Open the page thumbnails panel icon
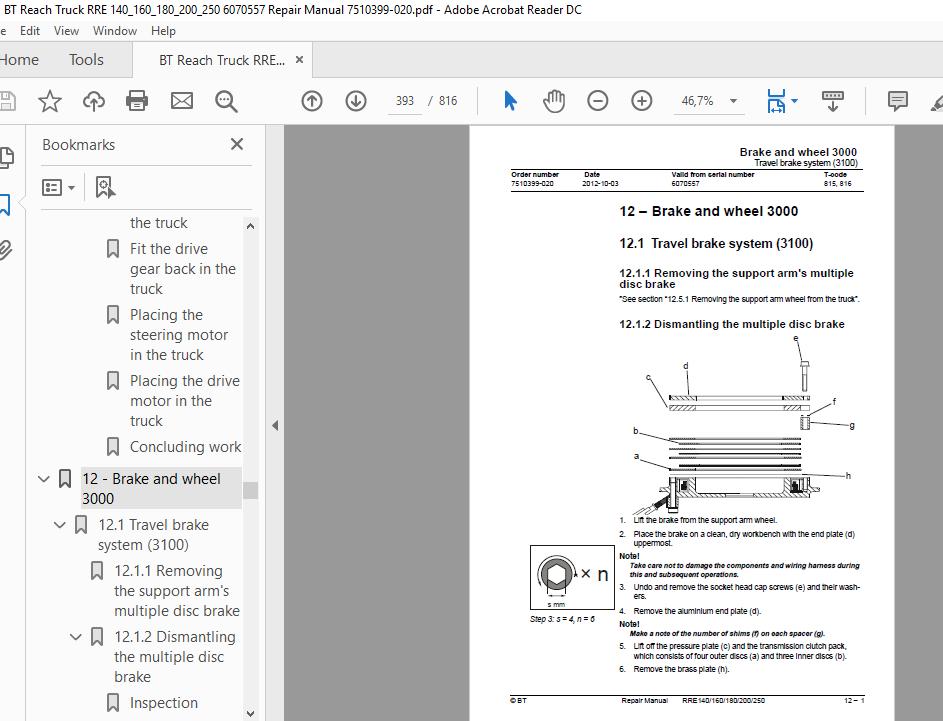 pos(6,158)
